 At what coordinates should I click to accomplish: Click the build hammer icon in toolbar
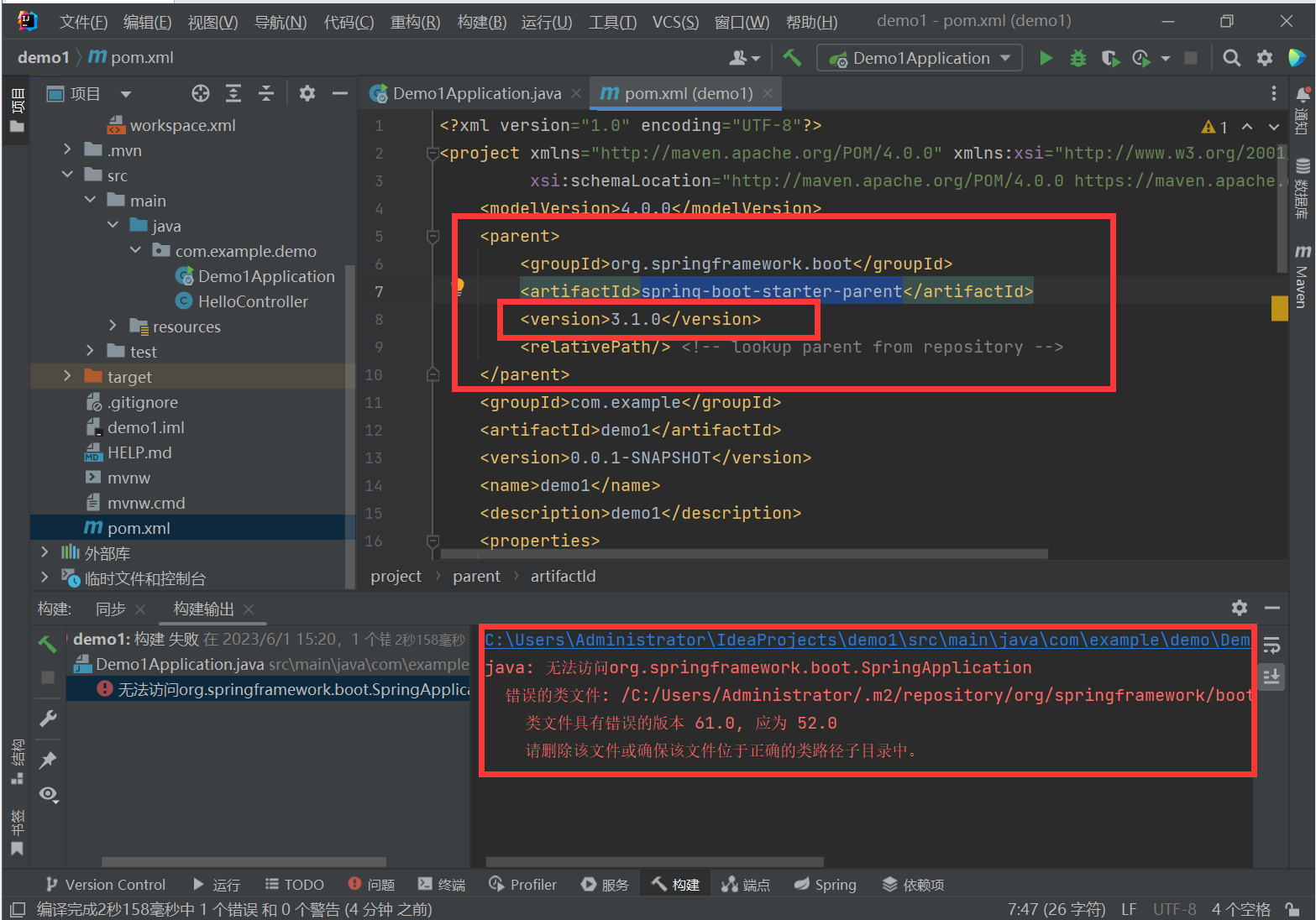792,58
